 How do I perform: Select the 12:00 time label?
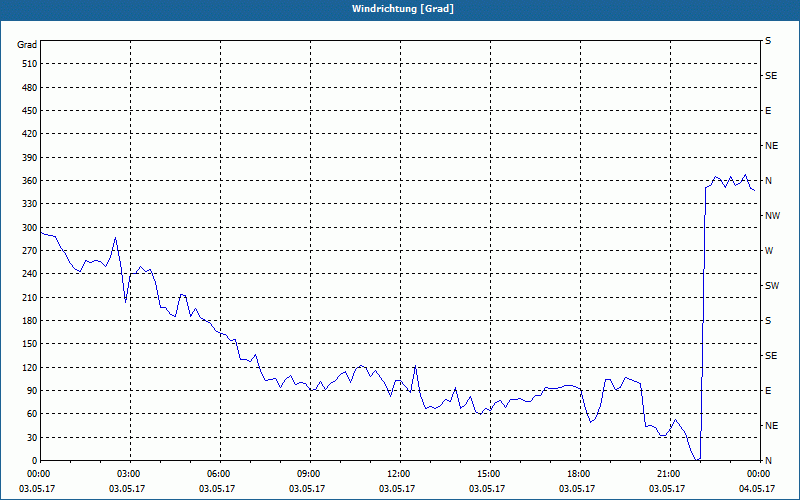click(400, 474)
